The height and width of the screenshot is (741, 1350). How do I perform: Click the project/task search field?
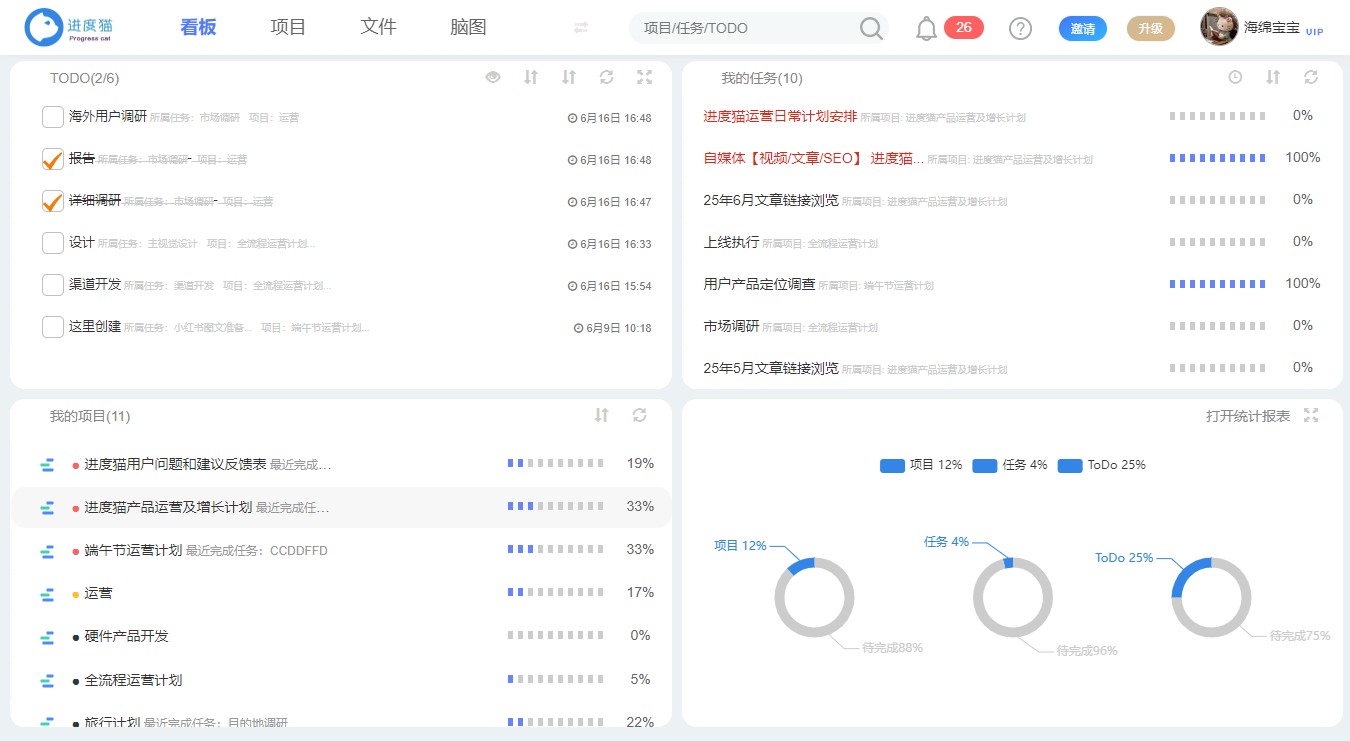[x=750, y=29]
